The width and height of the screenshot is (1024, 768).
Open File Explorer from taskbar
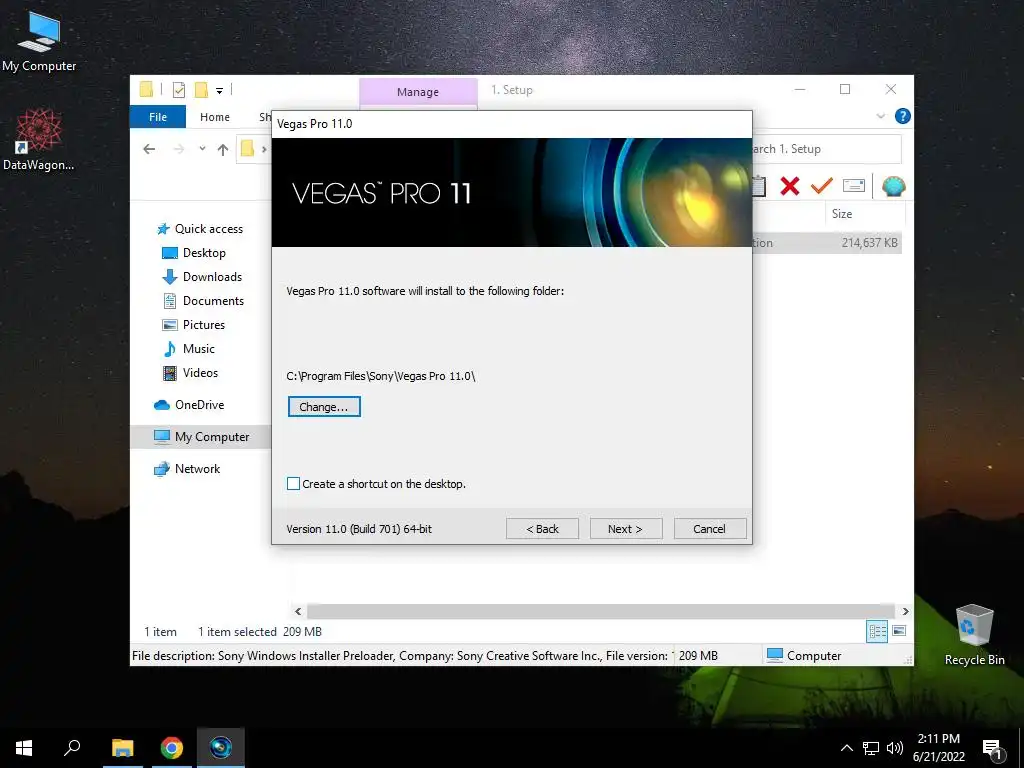pos(122,748)
